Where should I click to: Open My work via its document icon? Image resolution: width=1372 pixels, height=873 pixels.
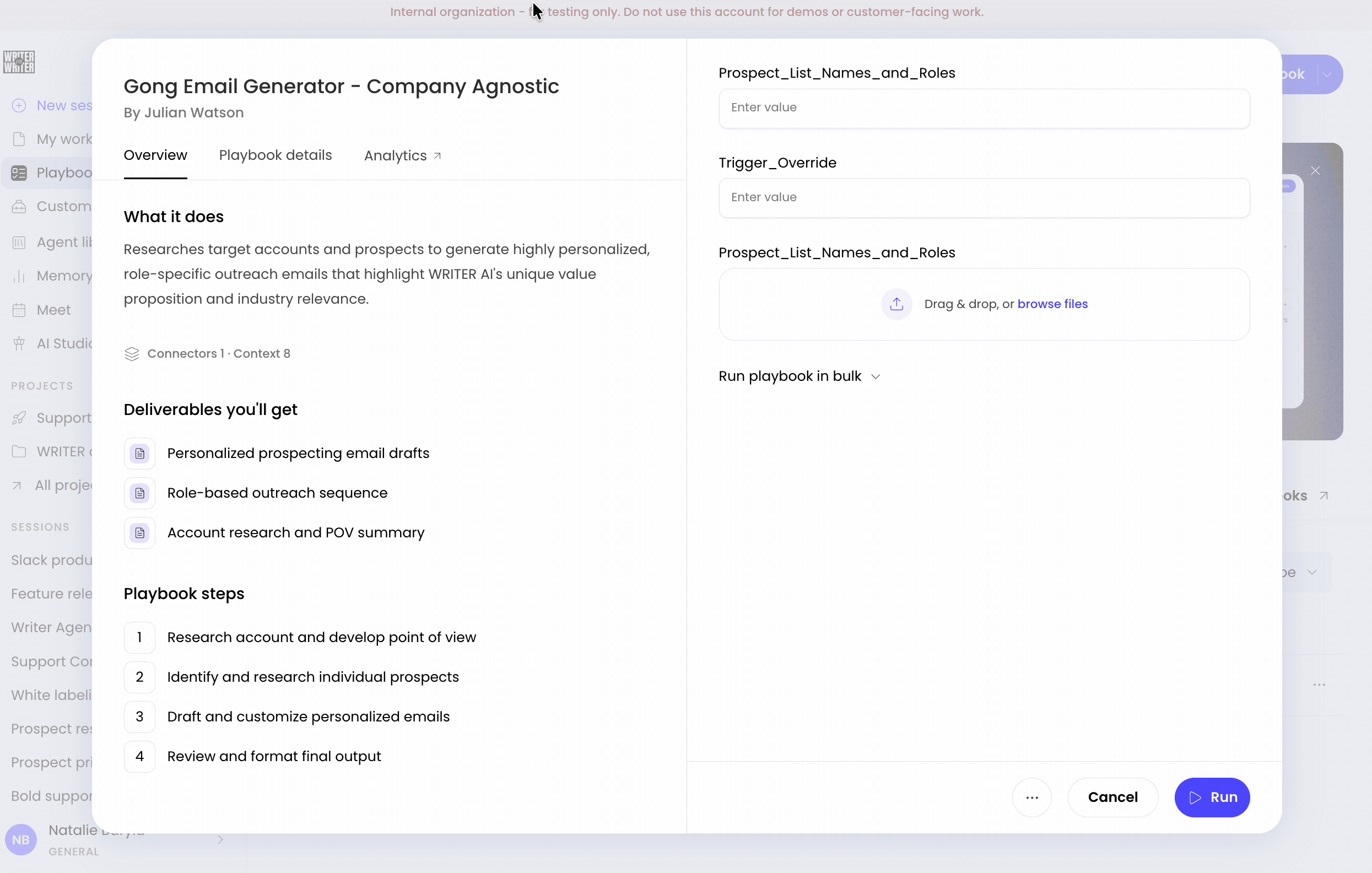pos(19,139)
